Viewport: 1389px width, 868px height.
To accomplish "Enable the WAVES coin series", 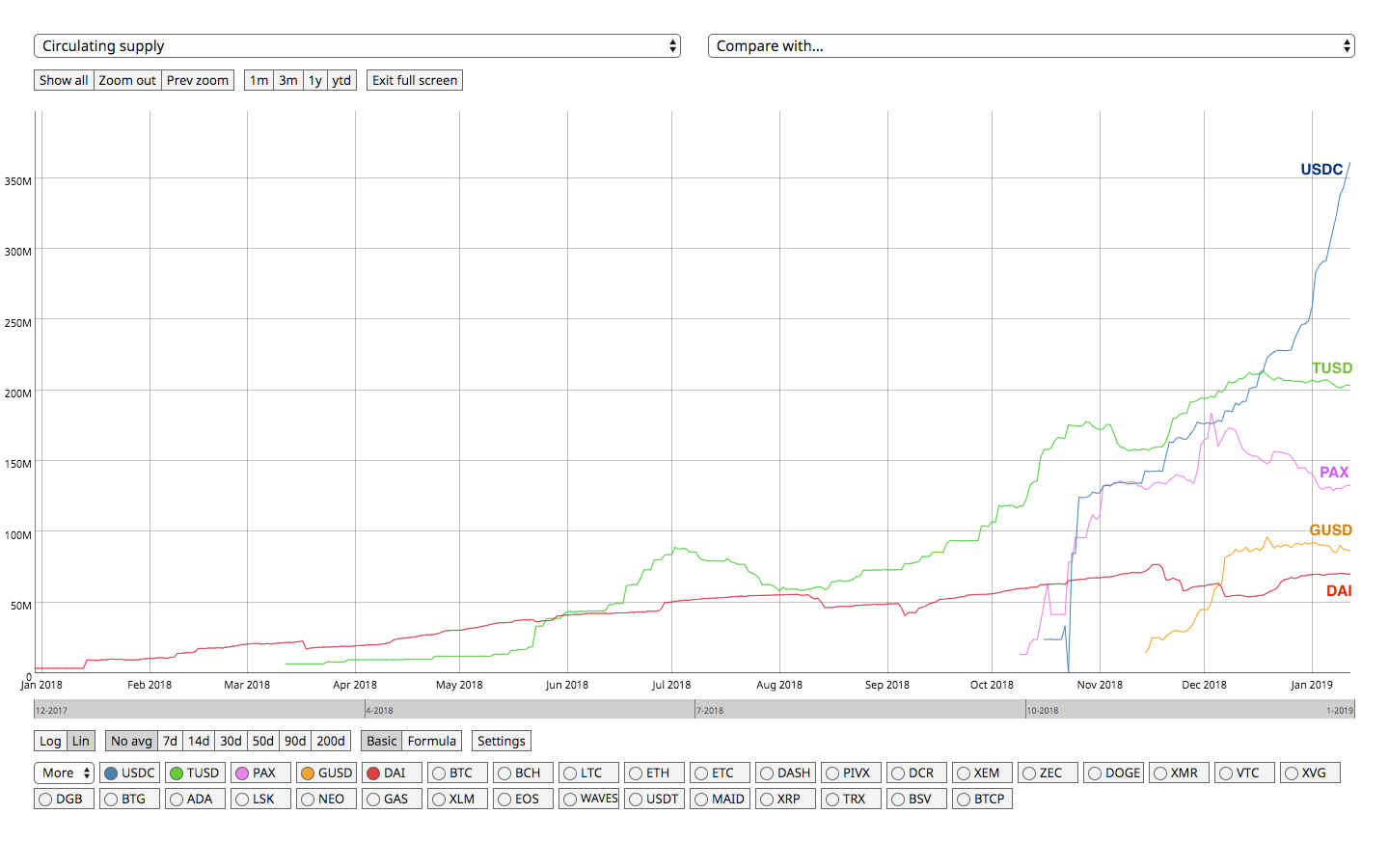I will click(588, 800).
